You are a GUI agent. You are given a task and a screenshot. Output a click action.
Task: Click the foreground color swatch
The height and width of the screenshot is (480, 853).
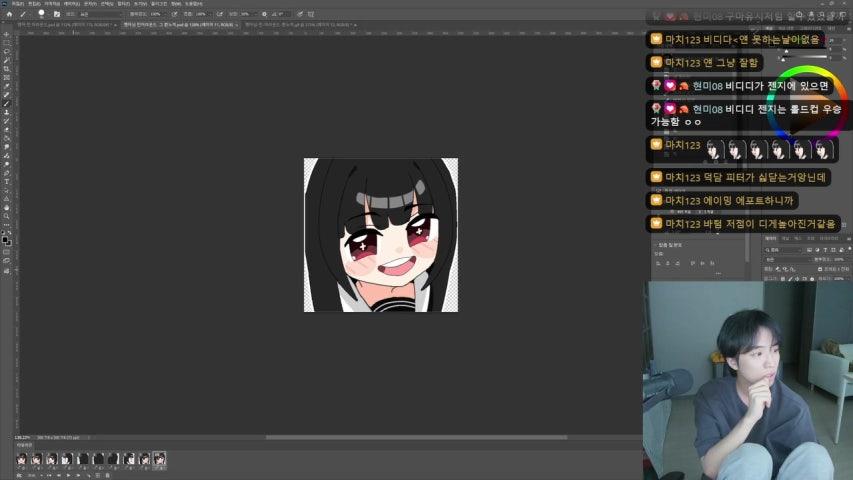[x=5, y=238]
